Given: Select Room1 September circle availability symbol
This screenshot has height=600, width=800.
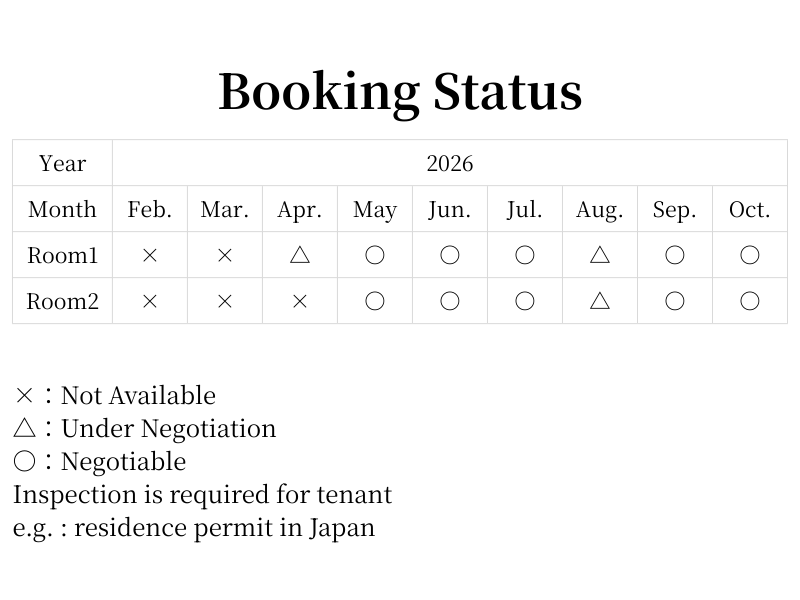Looking at the screenshot, I should [675, 255].
